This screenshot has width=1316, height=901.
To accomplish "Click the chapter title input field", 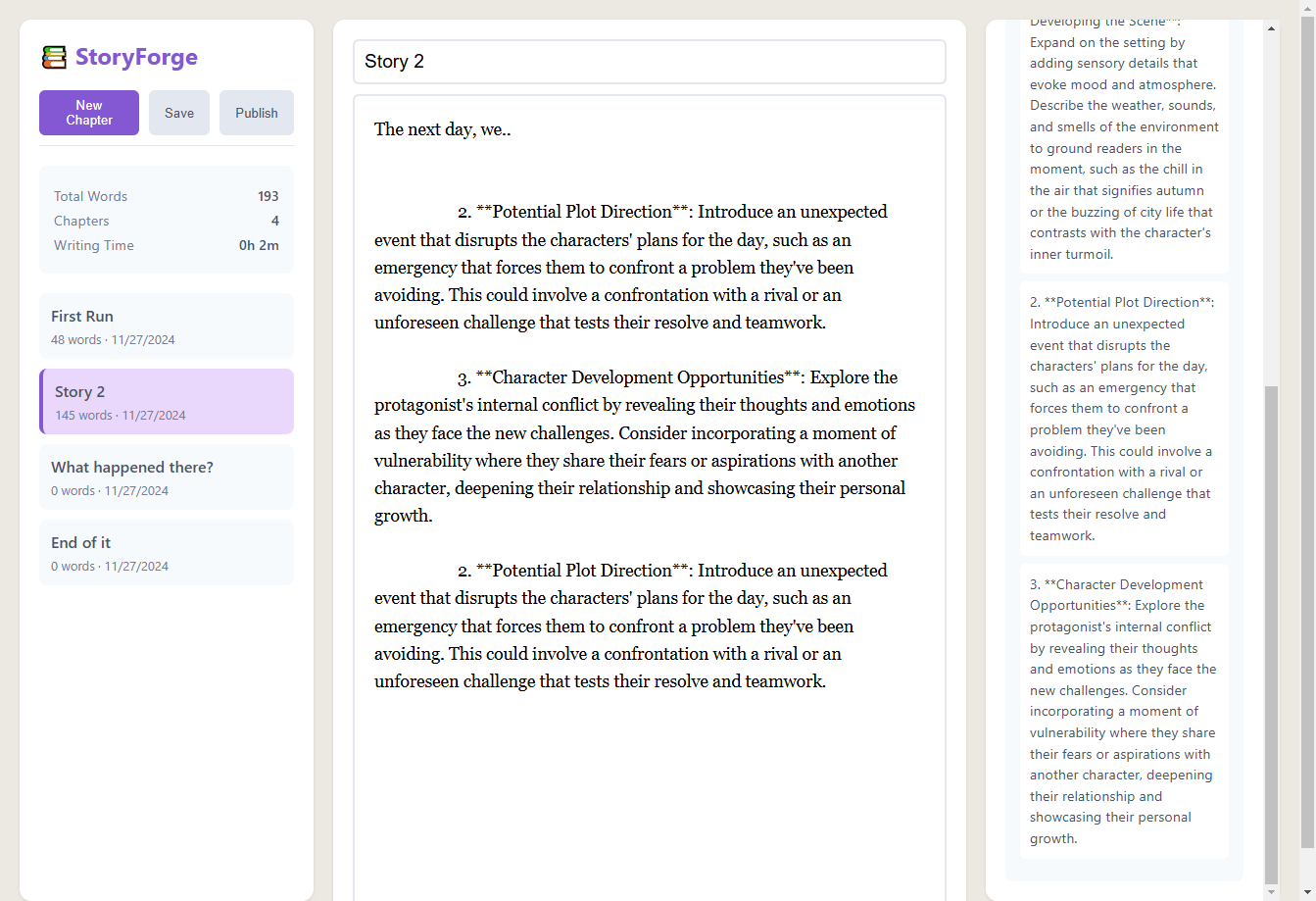I will coord(649,61).
